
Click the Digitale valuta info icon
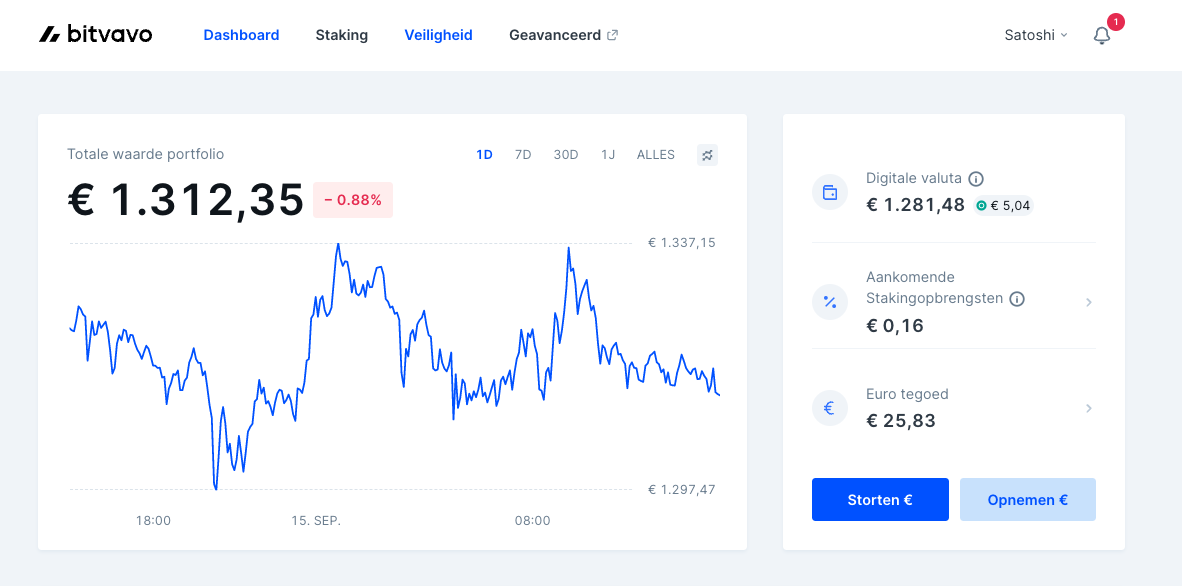(975, 179)
